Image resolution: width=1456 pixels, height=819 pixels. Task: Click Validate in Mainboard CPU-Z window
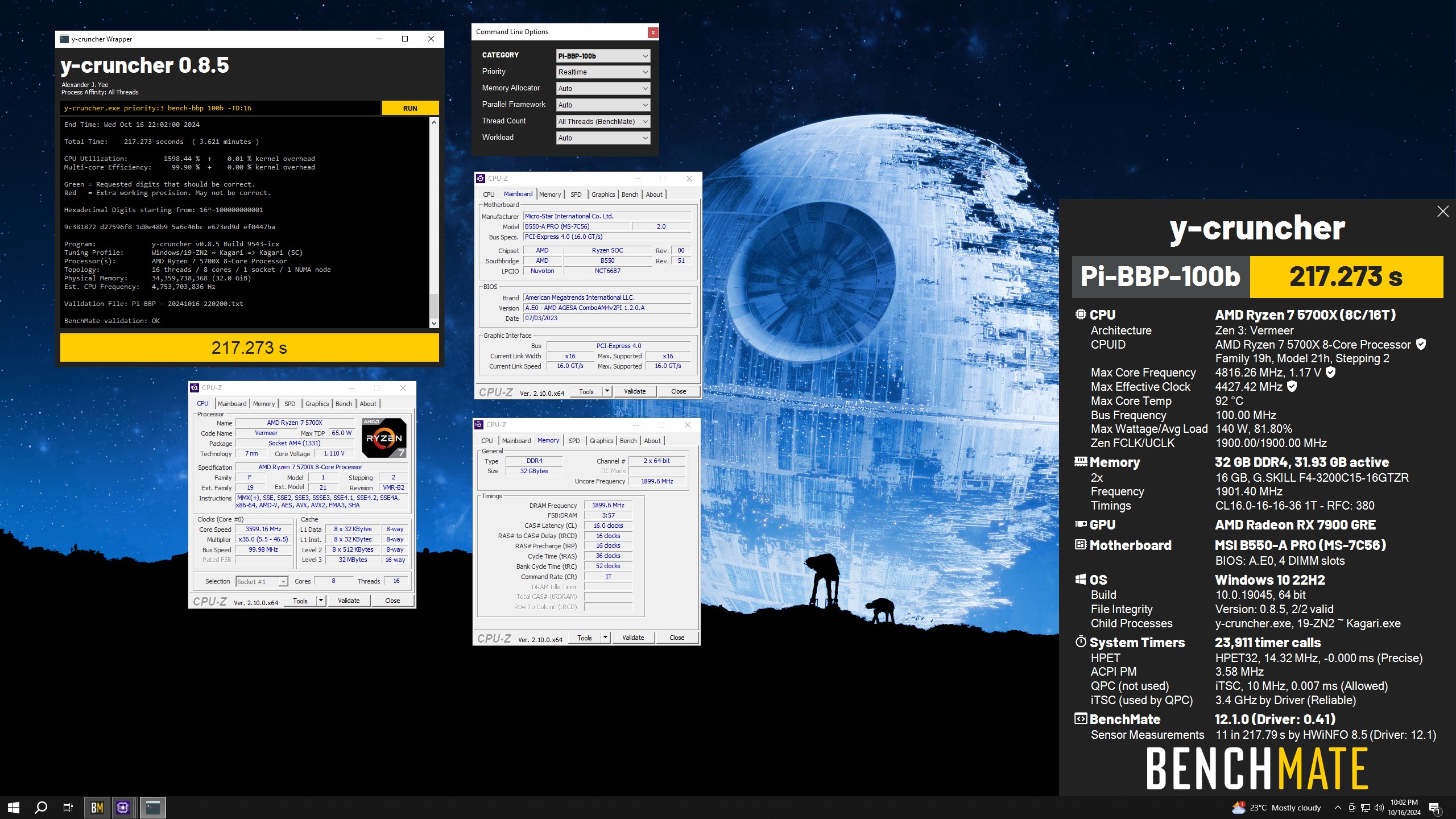[635, 391]
